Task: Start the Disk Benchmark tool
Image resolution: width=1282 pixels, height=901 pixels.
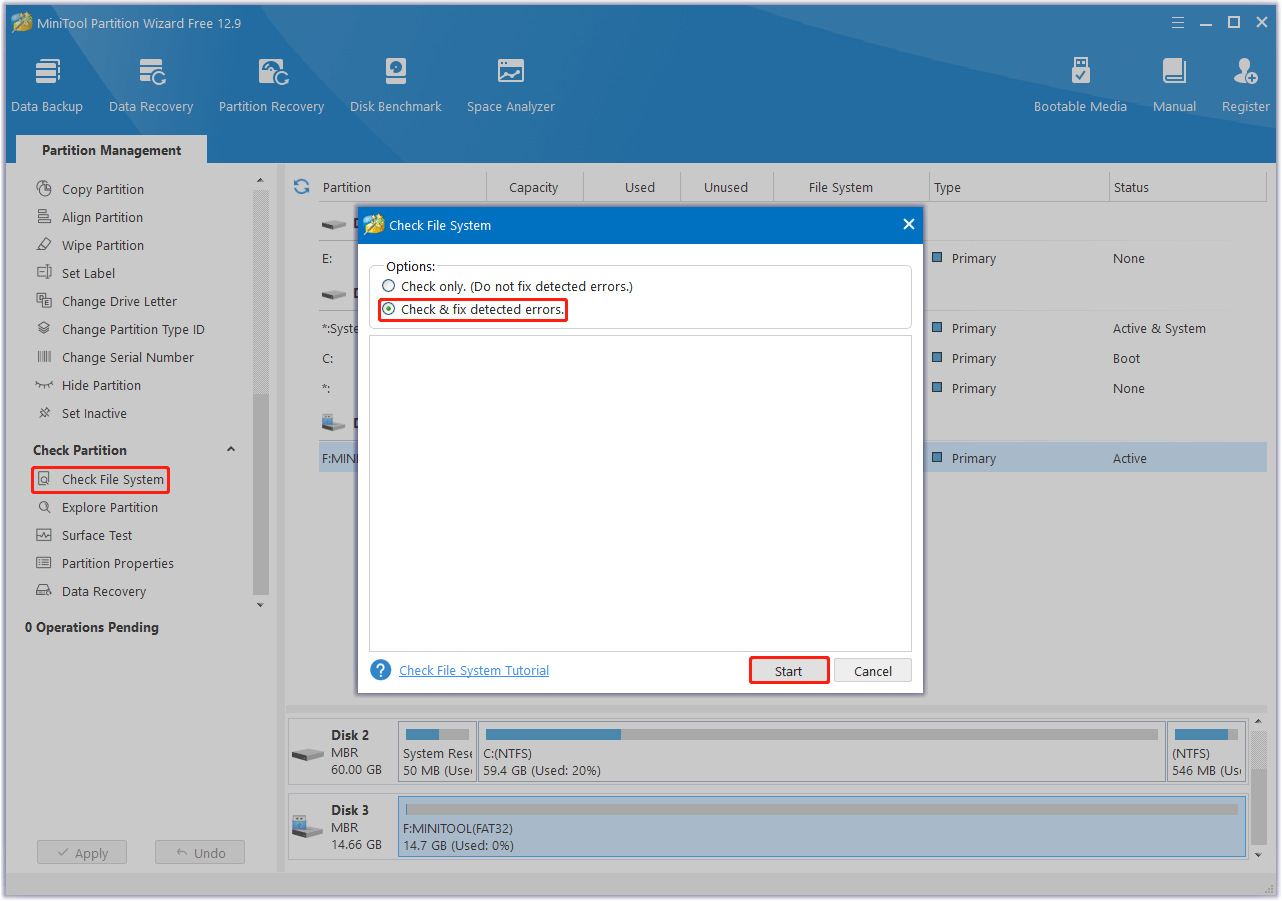Action: 395,84
